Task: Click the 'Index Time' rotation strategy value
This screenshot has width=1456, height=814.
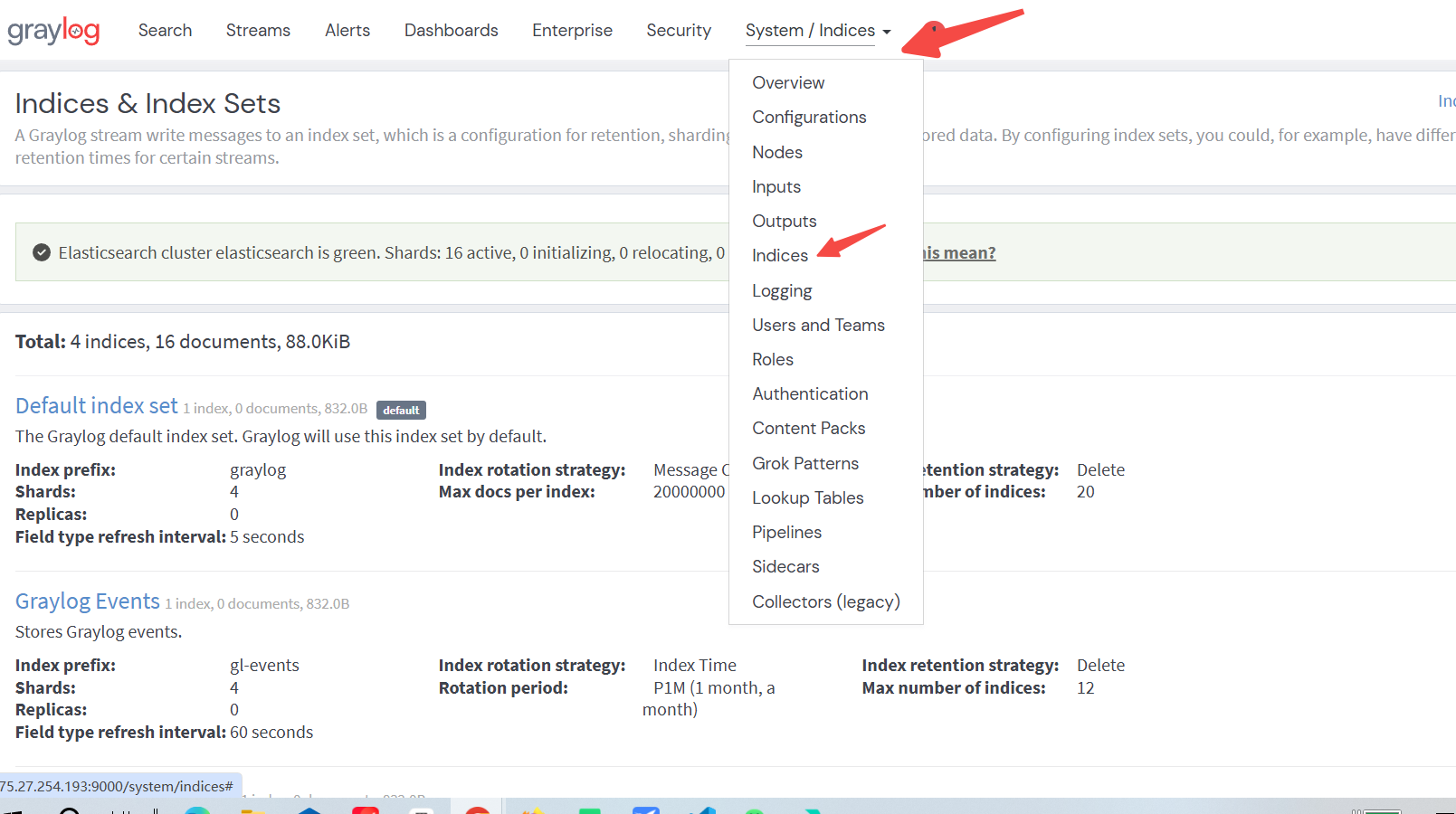Action: coord(695,665)
